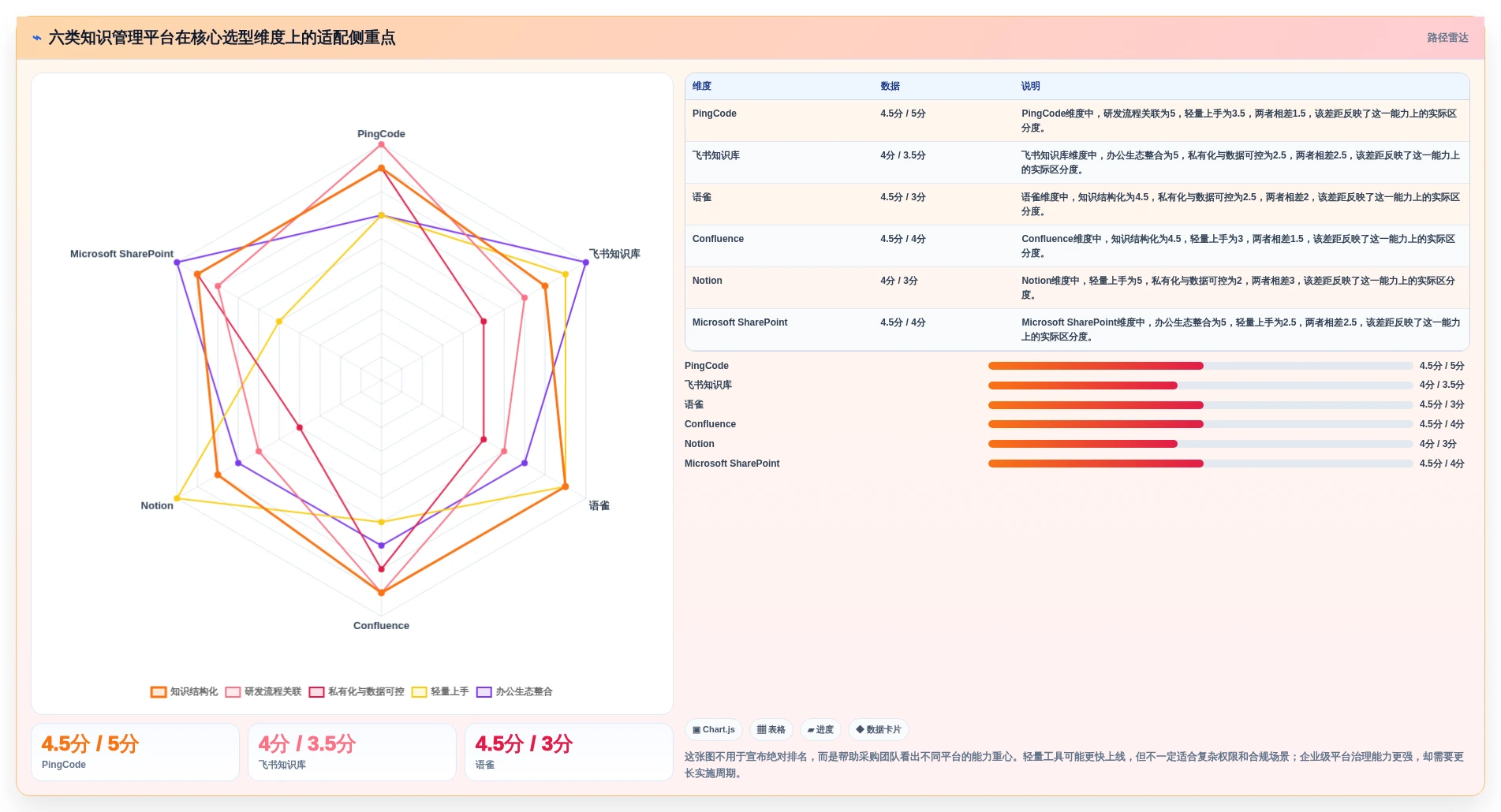The width and height of the screenshot is (1501, 812).
Task: Click the blue header icon beside the title
Action: click(x=37, y=37)
